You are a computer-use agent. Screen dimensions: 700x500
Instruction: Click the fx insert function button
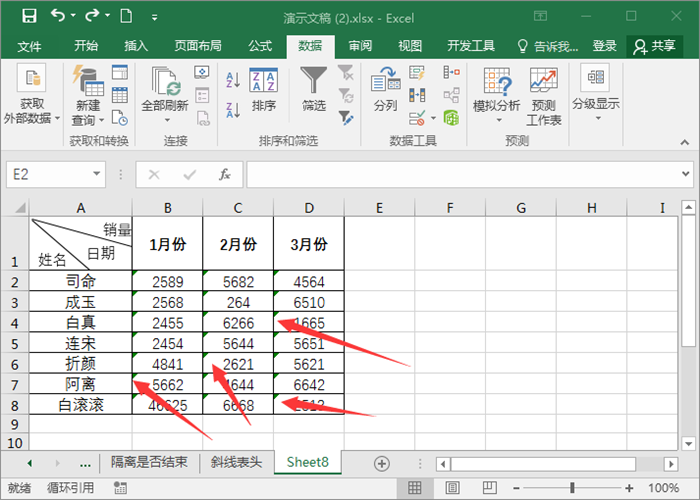[x=224, y=175]
